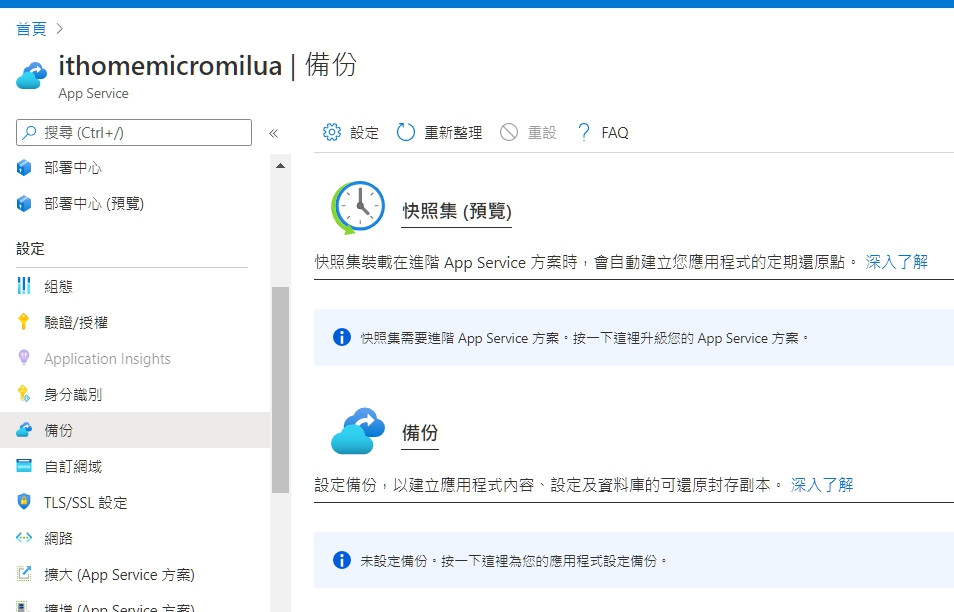Click the 部署中心 (預覽) cube icon
Image resolution: width=954 pixels, height=612 pixels.
[24, 203]
